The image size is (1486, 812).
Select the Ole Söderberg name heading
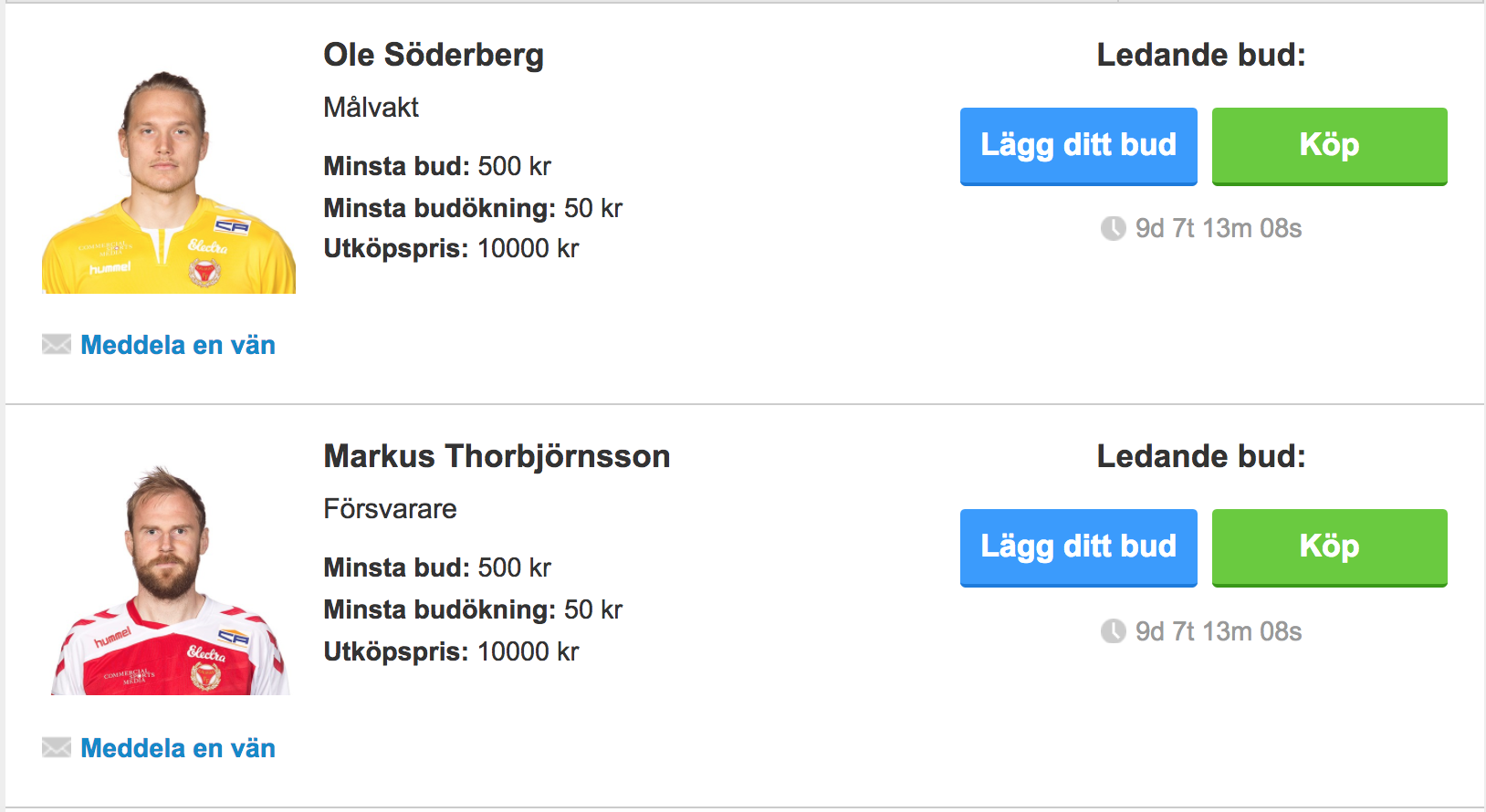tap(434, 55)
